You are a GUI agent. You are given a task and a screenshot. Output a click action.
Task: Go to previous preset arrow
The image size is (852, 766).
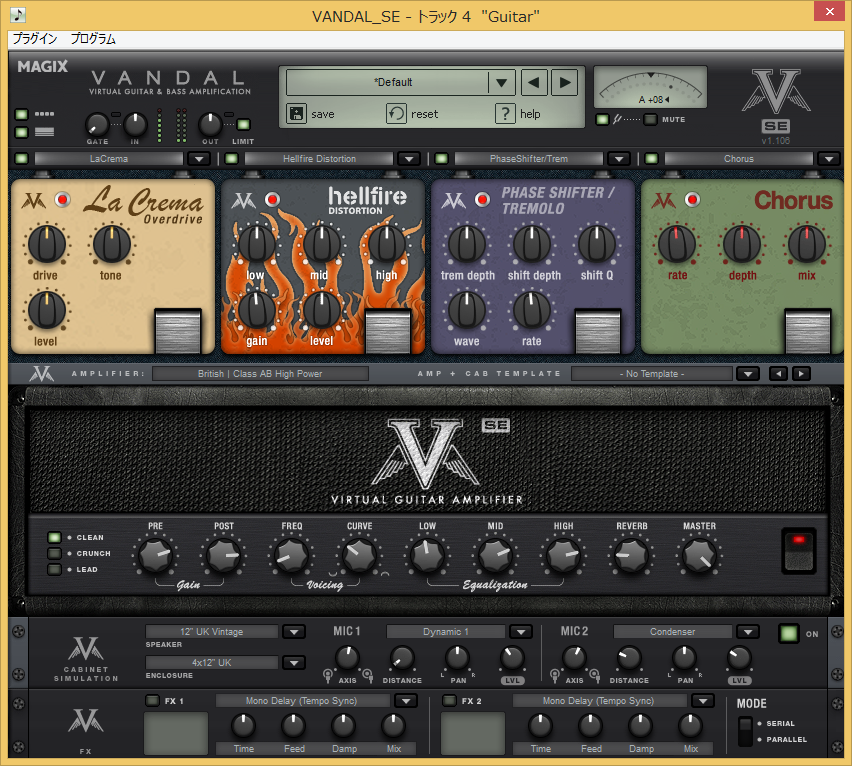tap(534, 83)
